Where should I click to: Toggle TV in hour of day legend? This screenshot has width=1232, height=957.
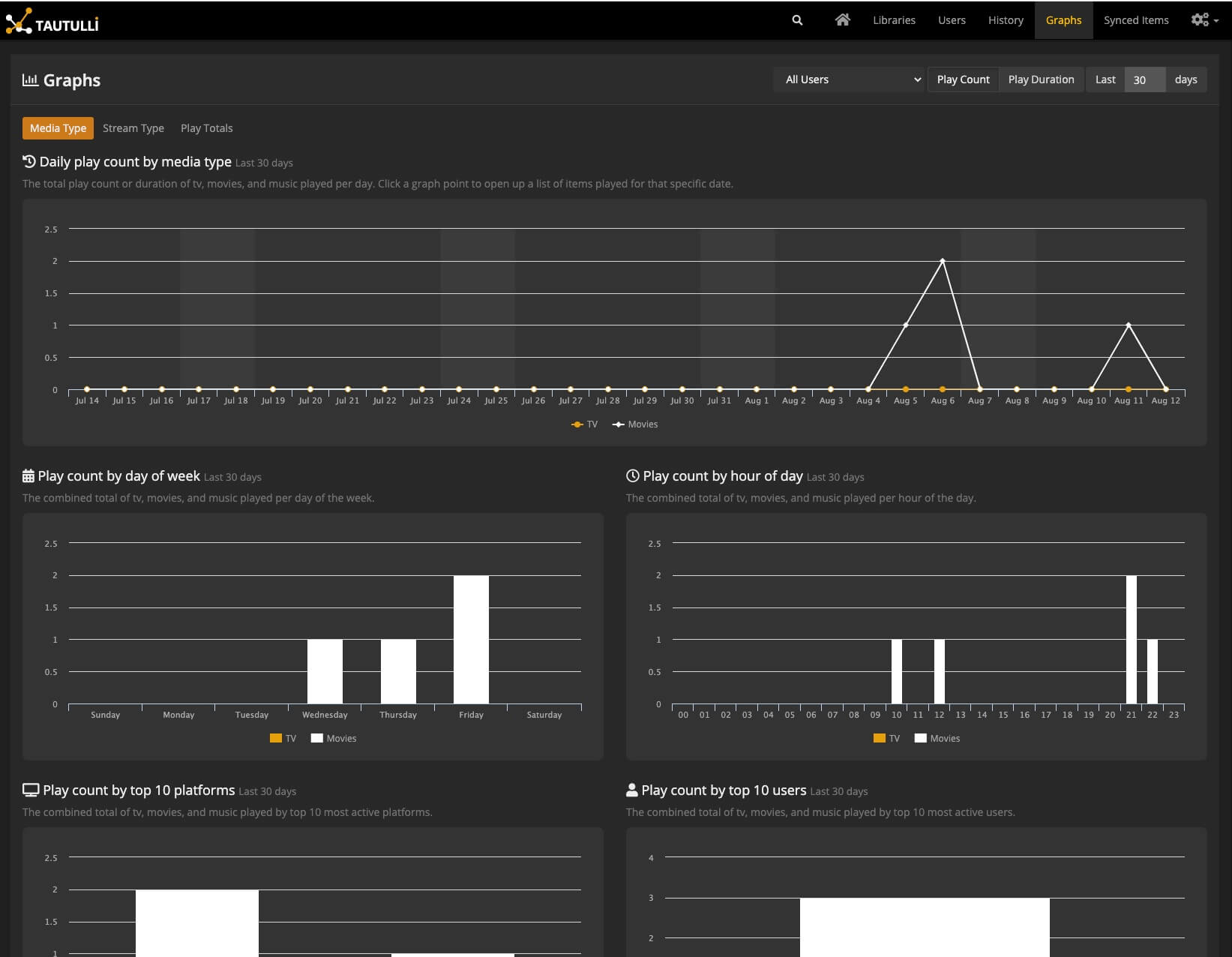(x=886, y=739)
